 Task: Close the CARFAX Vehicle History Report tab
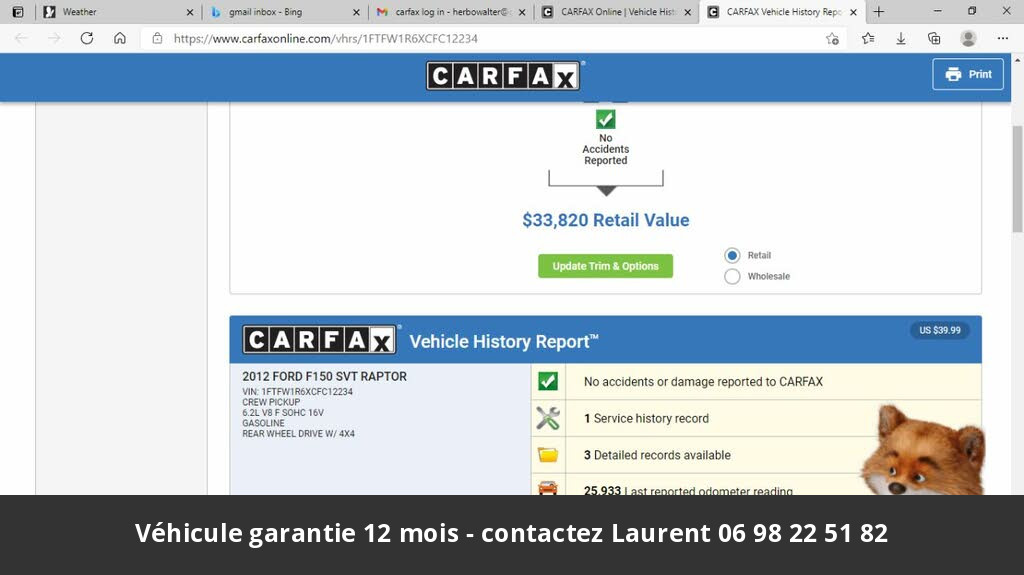(x=853, y=12)
